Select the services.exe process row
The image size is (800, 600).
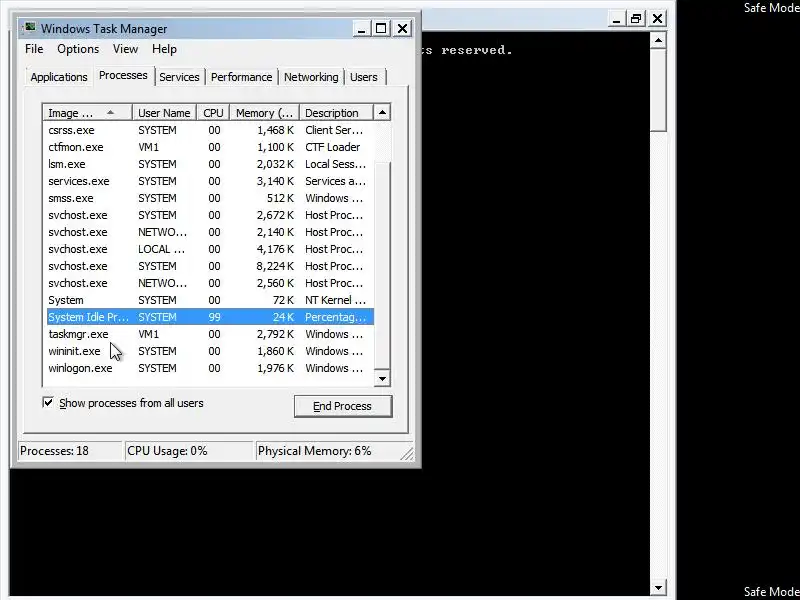point(210,181)
